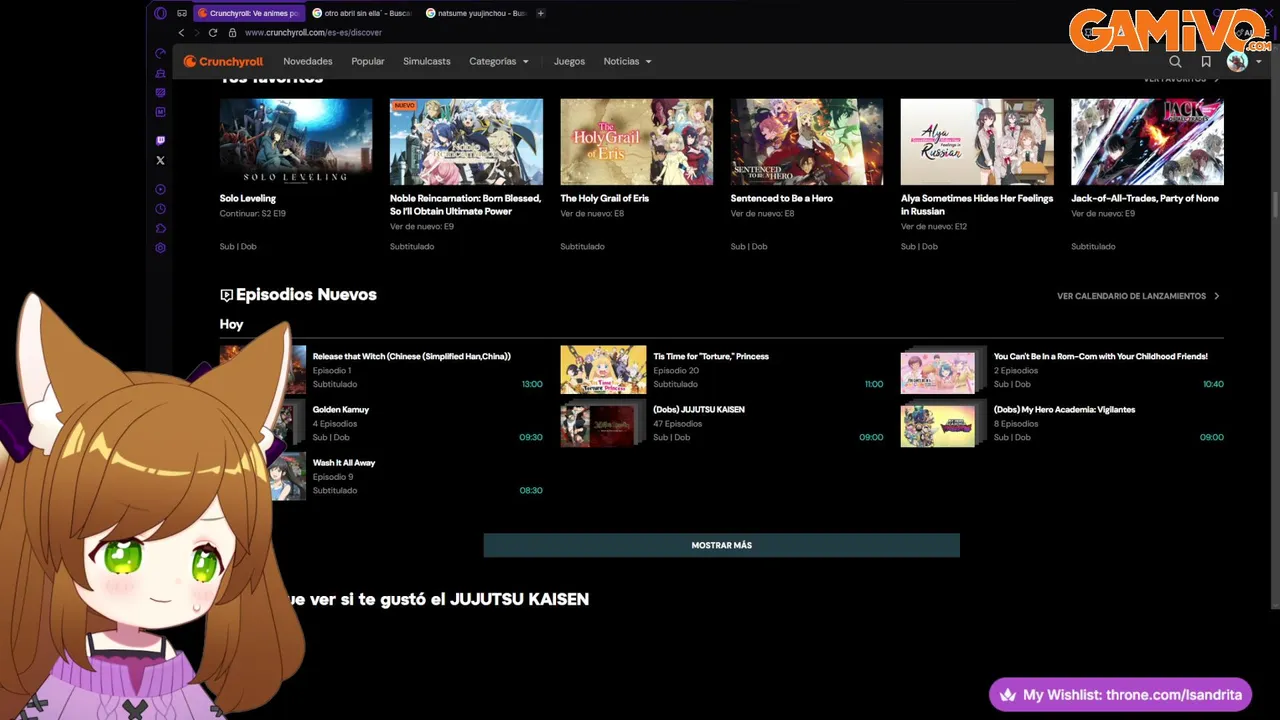The width and height of the screenshot is (1280, 720).
Task: Click the (Dobs) My Hero Academia: Vigilantes title
Action: coord(1064,409)
